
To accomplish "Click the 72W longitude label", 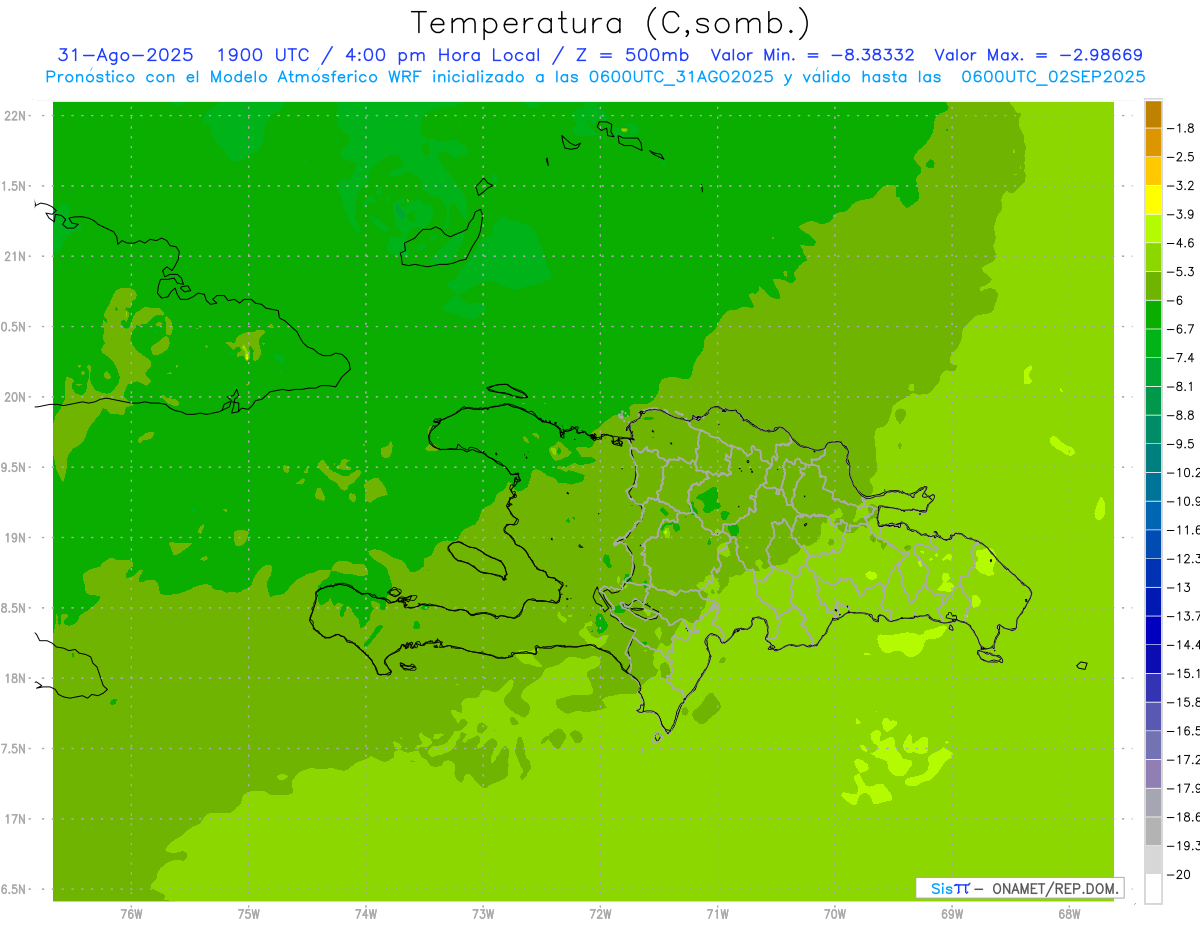I will (600, 913).
